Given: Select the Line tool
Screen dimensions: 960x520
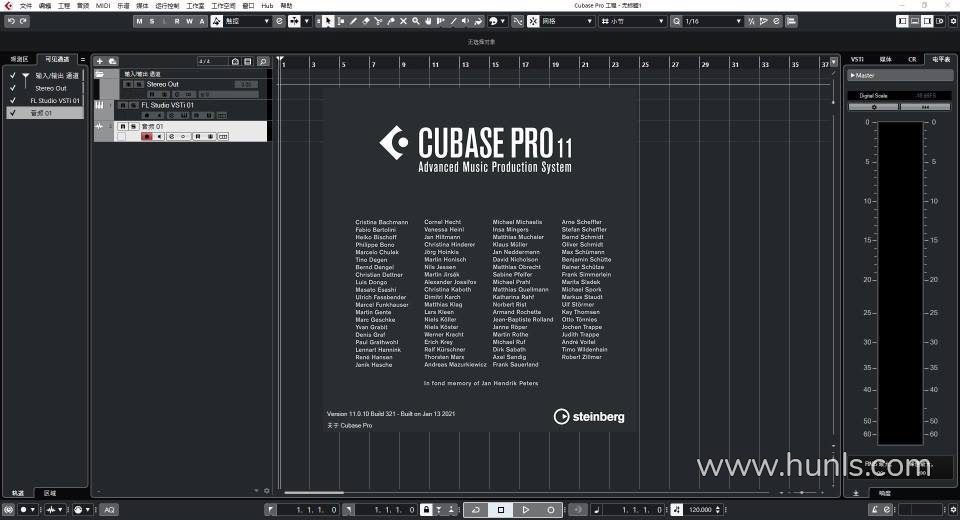Looking at the screenshot, I should pos(453,21).
